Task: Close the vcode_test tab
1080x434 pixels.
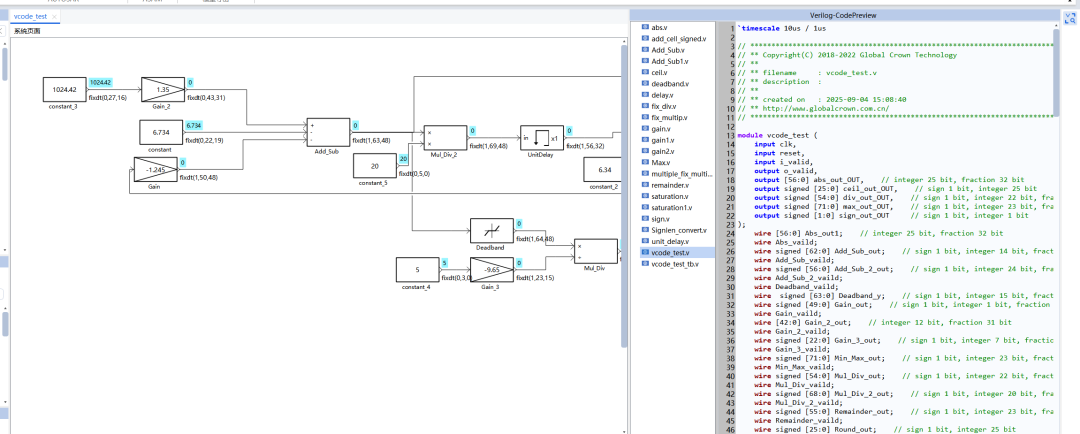Action: pos(54,17)
